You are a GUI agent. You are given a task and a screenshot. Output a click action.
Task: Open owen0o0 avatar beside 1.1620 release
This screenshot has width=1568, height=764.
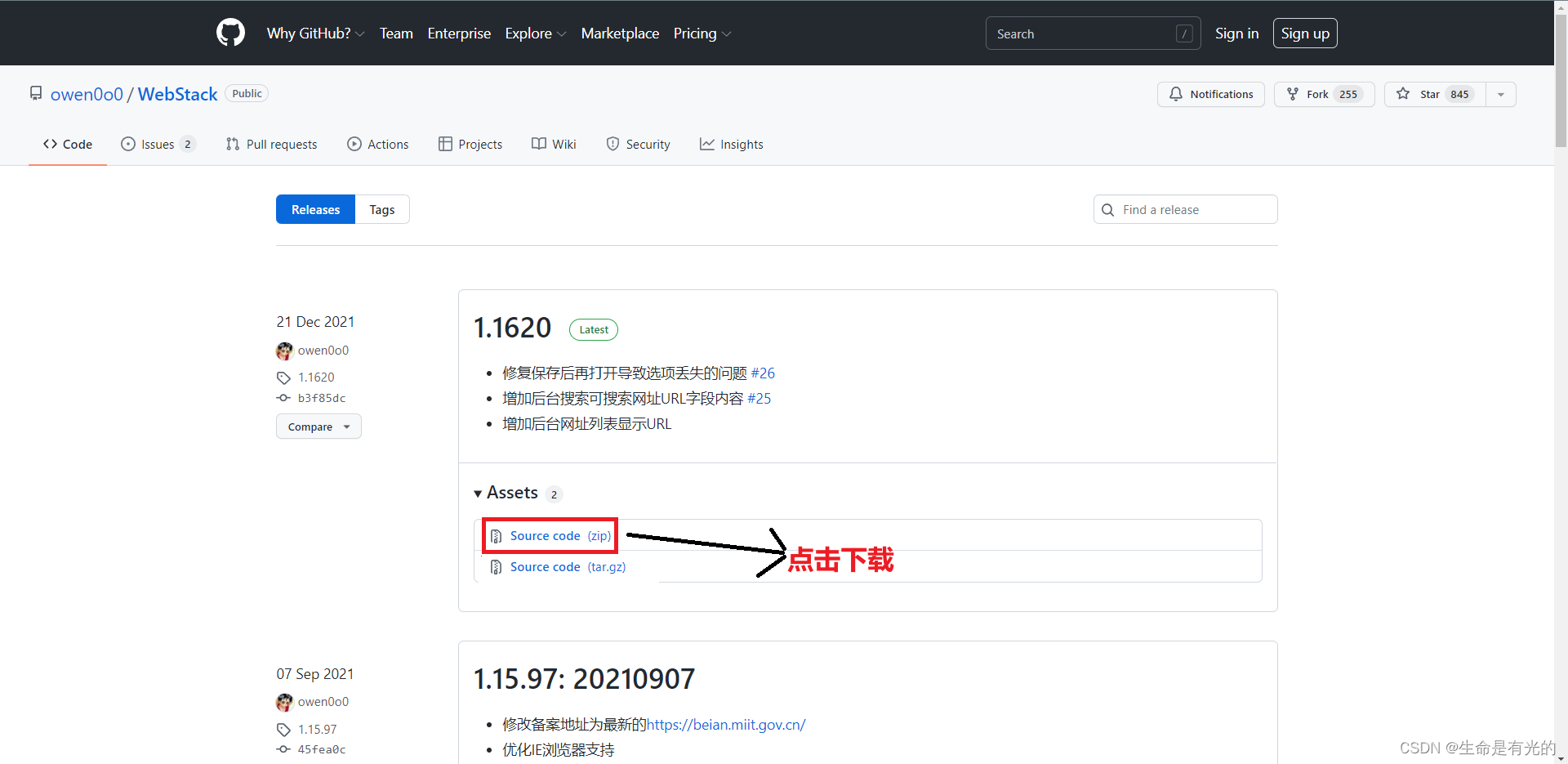(x=284, y=351)
